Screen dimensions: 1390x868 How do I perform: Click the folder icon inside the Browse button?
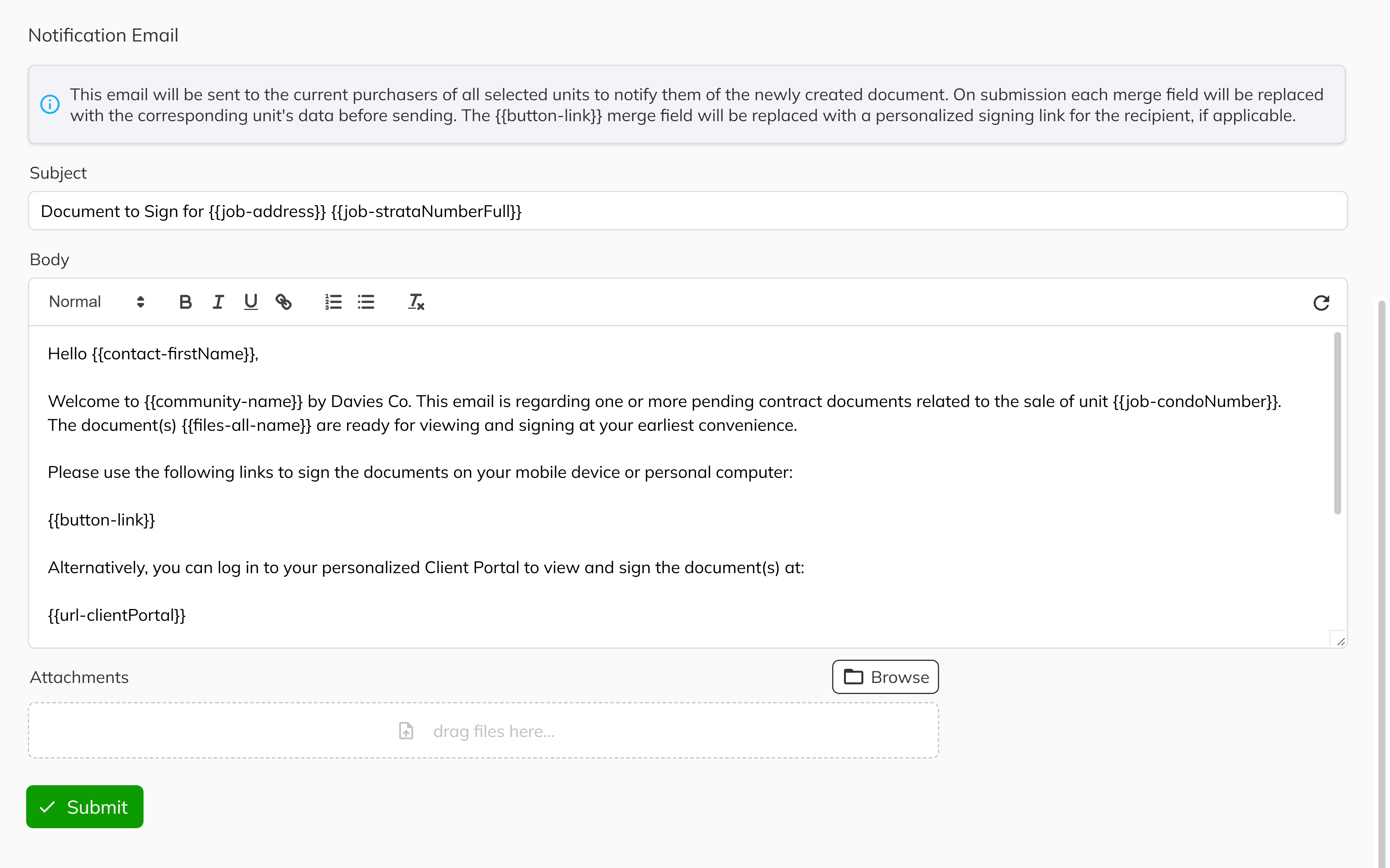click(x=854, y=677)
